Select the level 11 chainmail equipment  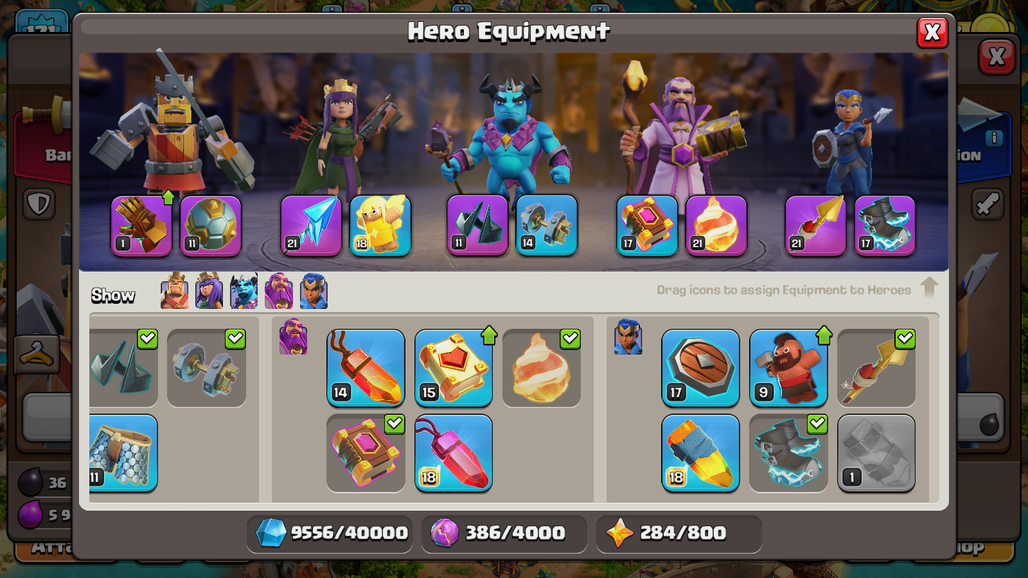coord(123,453)
